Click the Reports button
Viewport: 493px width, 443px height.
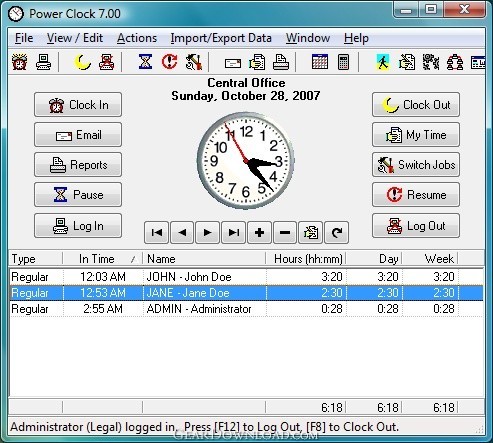pyautogui.click(x=78, y=165)
